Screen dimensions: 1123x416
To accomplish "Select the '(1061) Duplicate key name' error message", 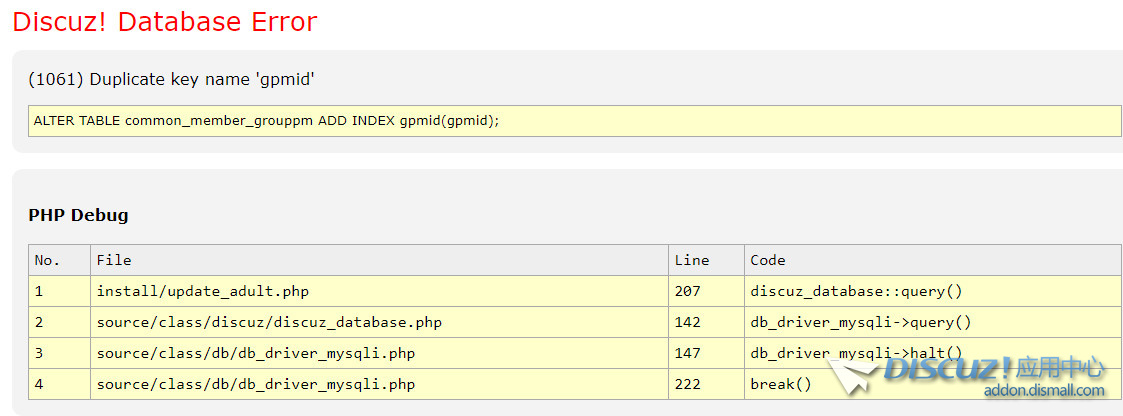I will 172,79.
